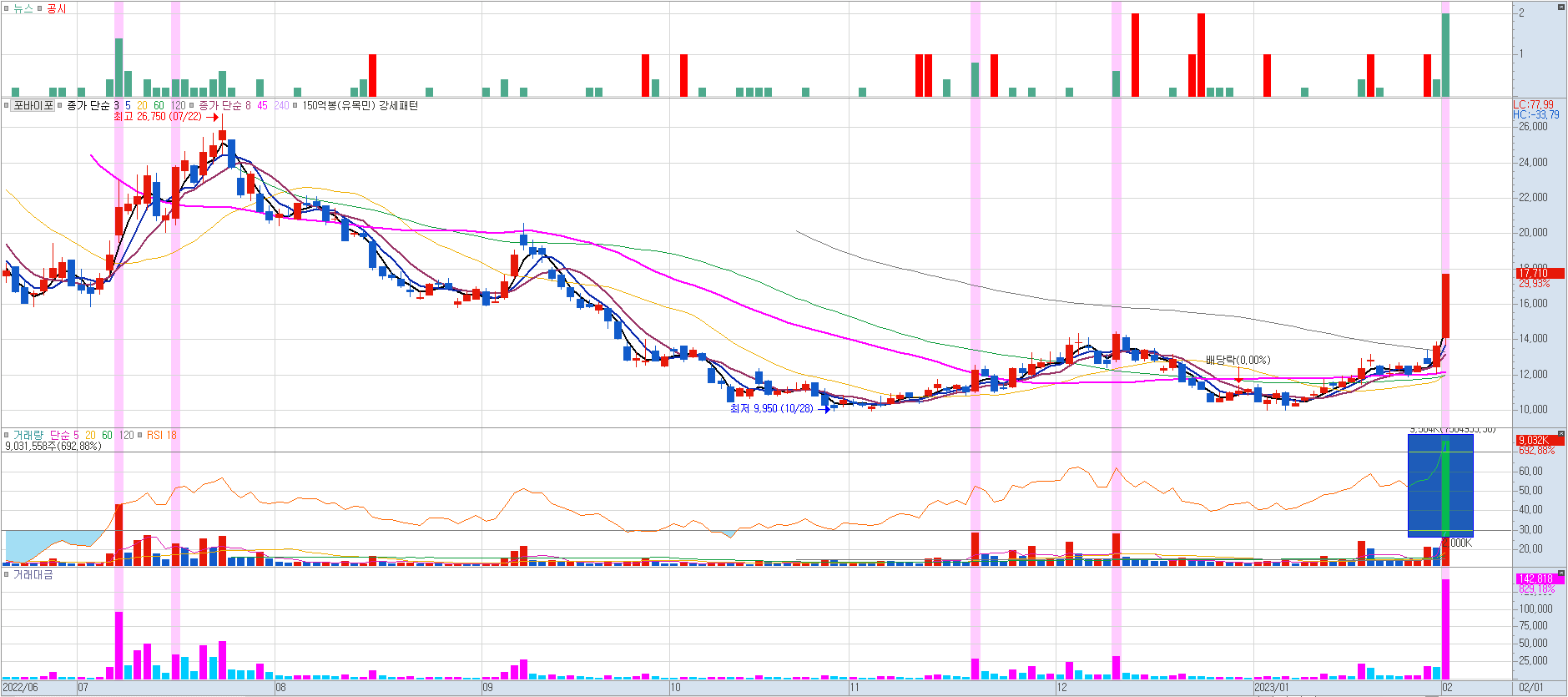This screenshot has height=697, width=1568.
Task: Click the square marker before 150억봉(유목민) 강세패턴
Action: pyautogui.click(x=295, y=106)
